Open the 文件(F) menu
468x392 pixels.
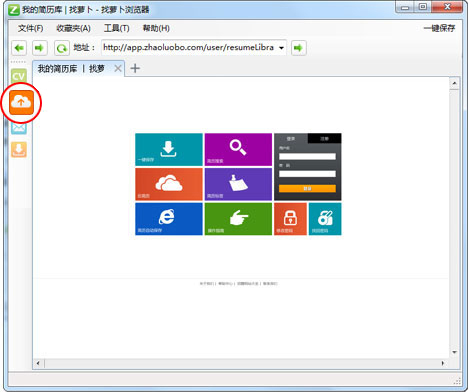click(x=31, y=28)
